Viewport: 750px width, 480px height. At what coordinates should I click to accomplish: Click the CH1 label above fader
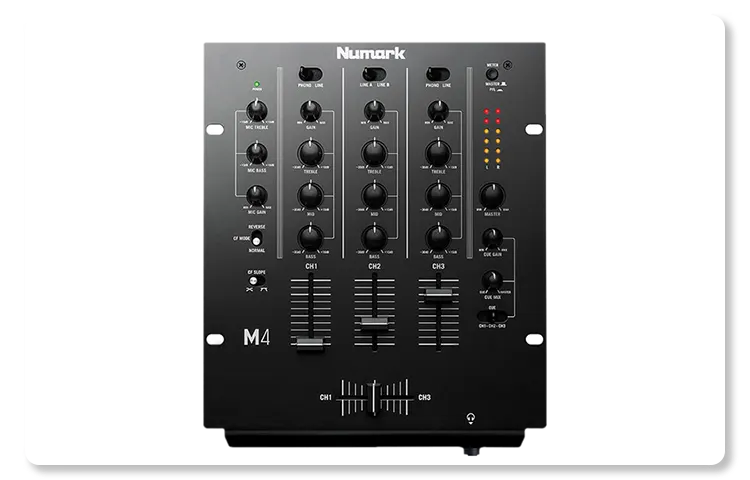311,266
